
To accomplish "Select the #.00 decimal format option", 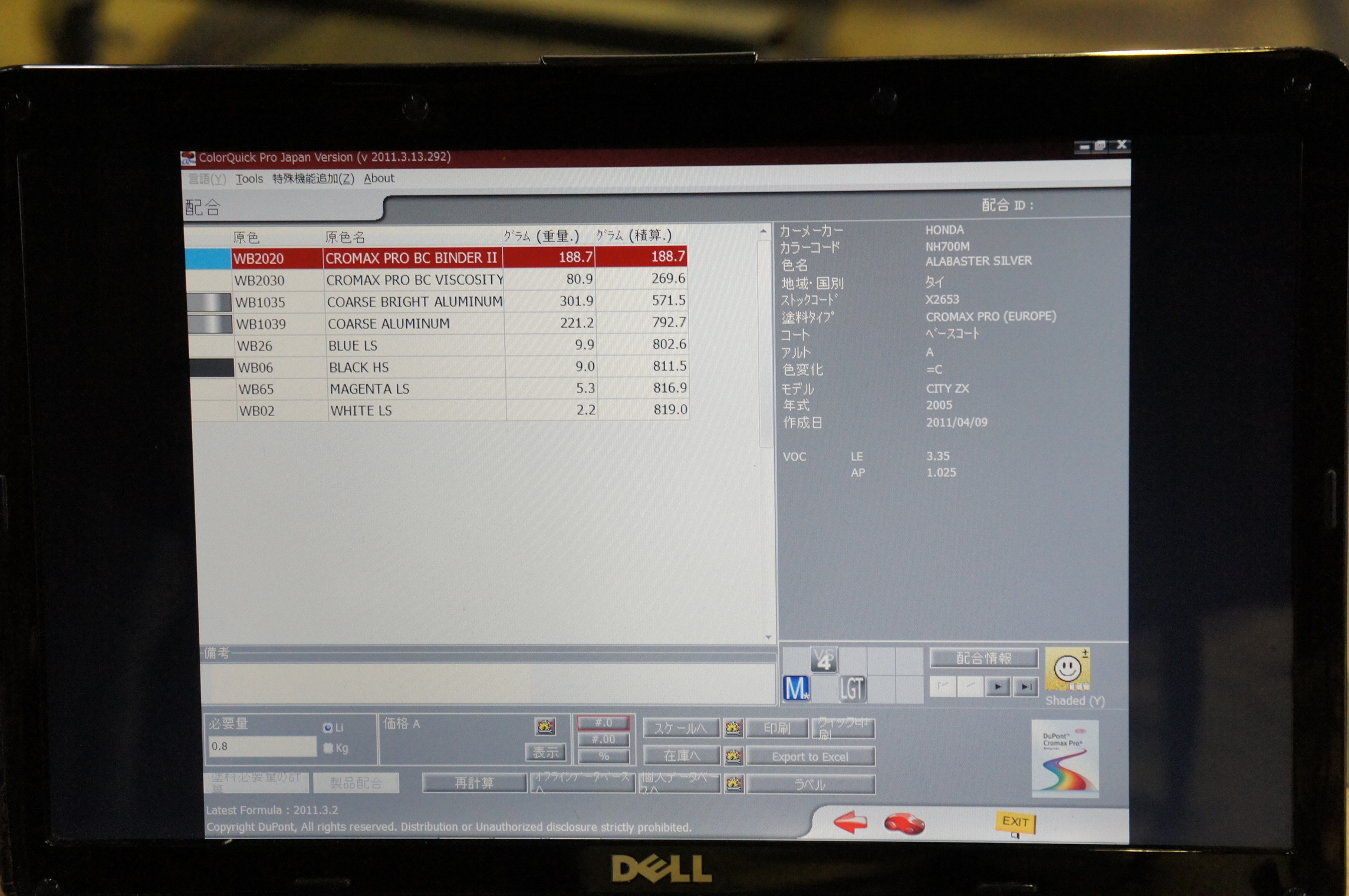I will click(604, 739).
